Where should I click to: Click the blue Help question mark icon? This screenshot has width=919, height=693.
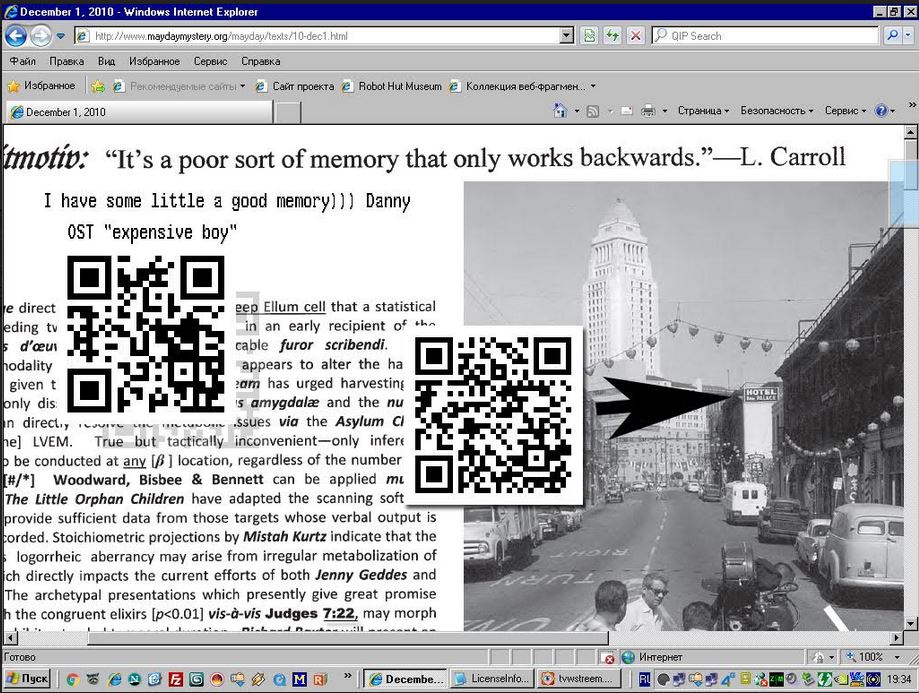(x=881, y=111)
